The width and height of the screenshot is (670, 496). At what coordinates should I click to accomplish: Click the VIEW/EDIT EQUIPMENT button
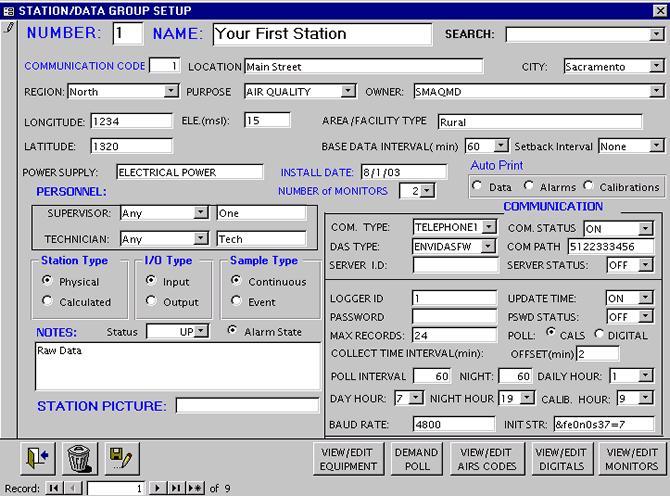(348, 459)
